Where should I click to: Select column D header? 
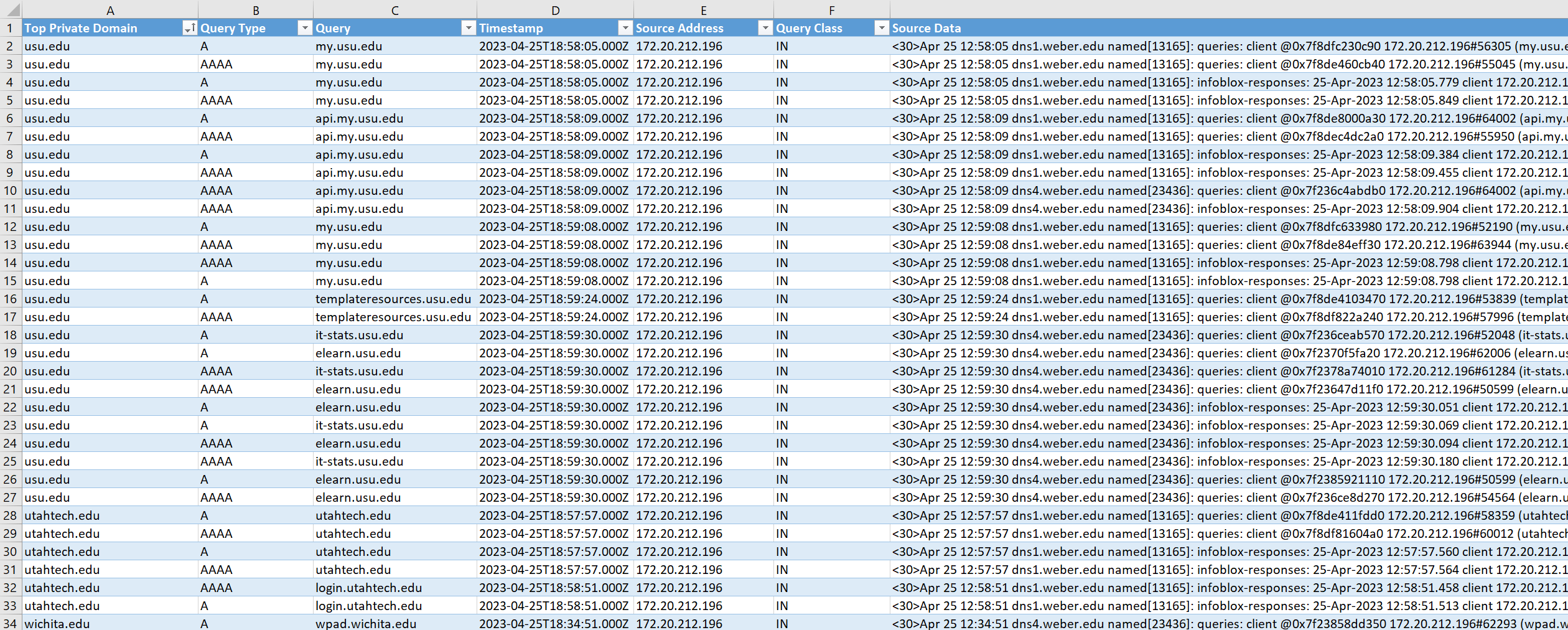click(x=556, y=10)
